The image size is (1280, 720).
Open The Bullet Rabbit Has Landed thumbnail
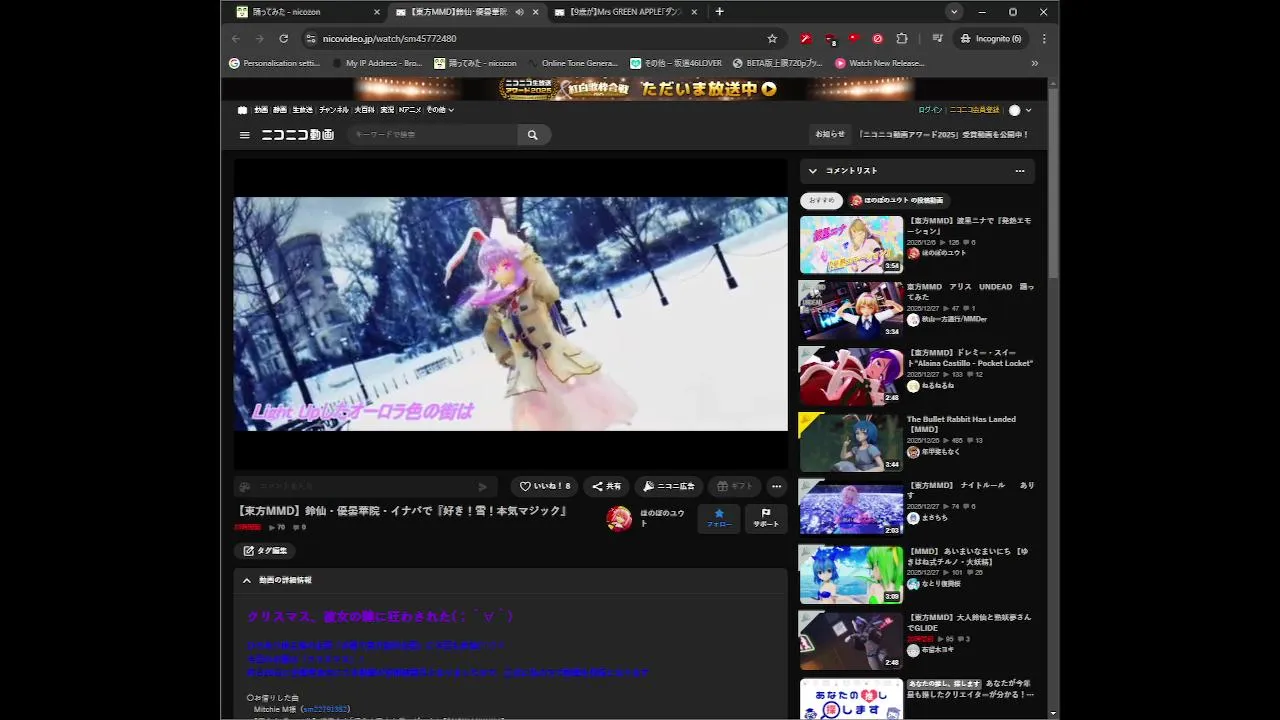(x=851, y=442)
